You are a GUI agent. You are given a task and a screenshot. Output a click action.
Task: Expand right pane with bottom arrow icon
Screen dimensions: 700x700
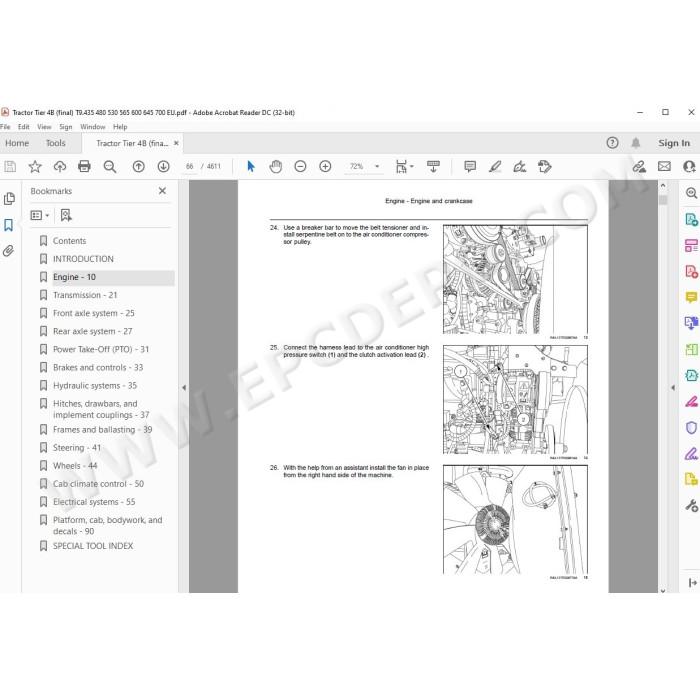point(692,582)
